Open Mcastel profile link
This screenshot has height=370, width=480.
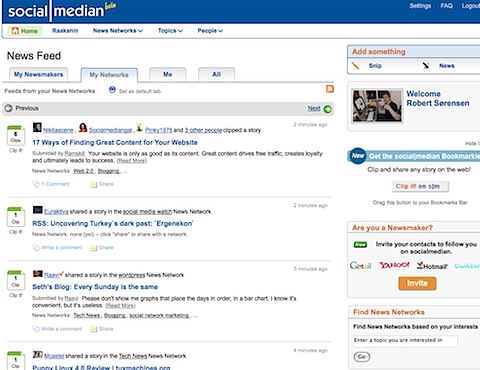(x=54, y=356)
